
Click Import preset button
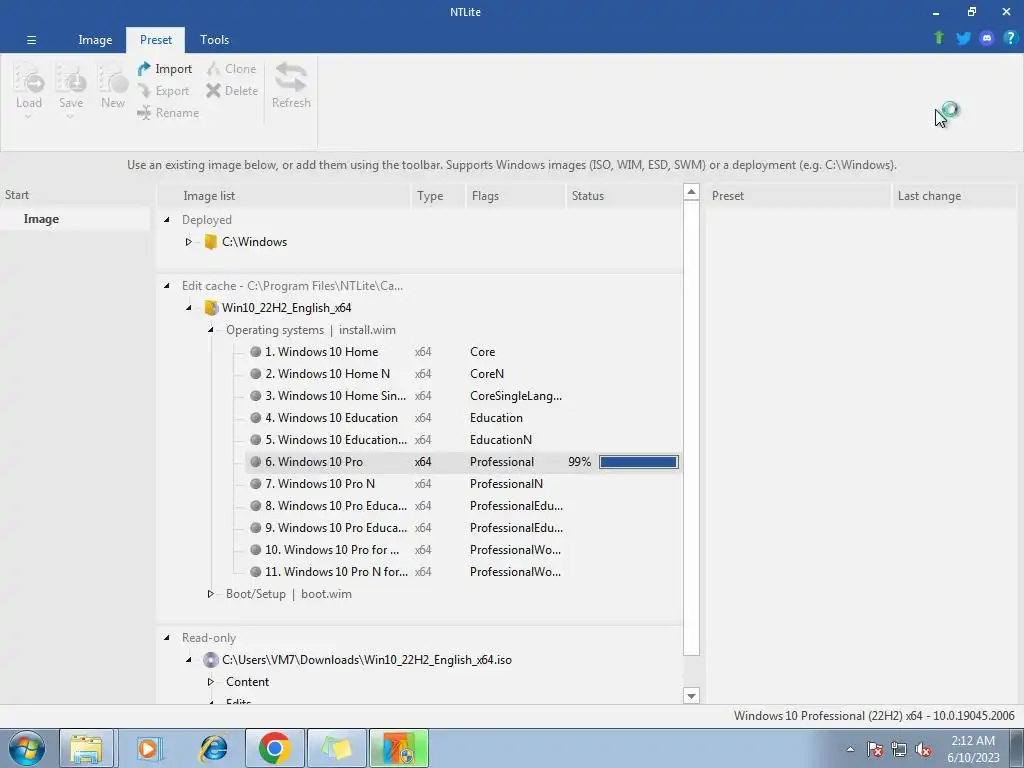click(165, 69)
